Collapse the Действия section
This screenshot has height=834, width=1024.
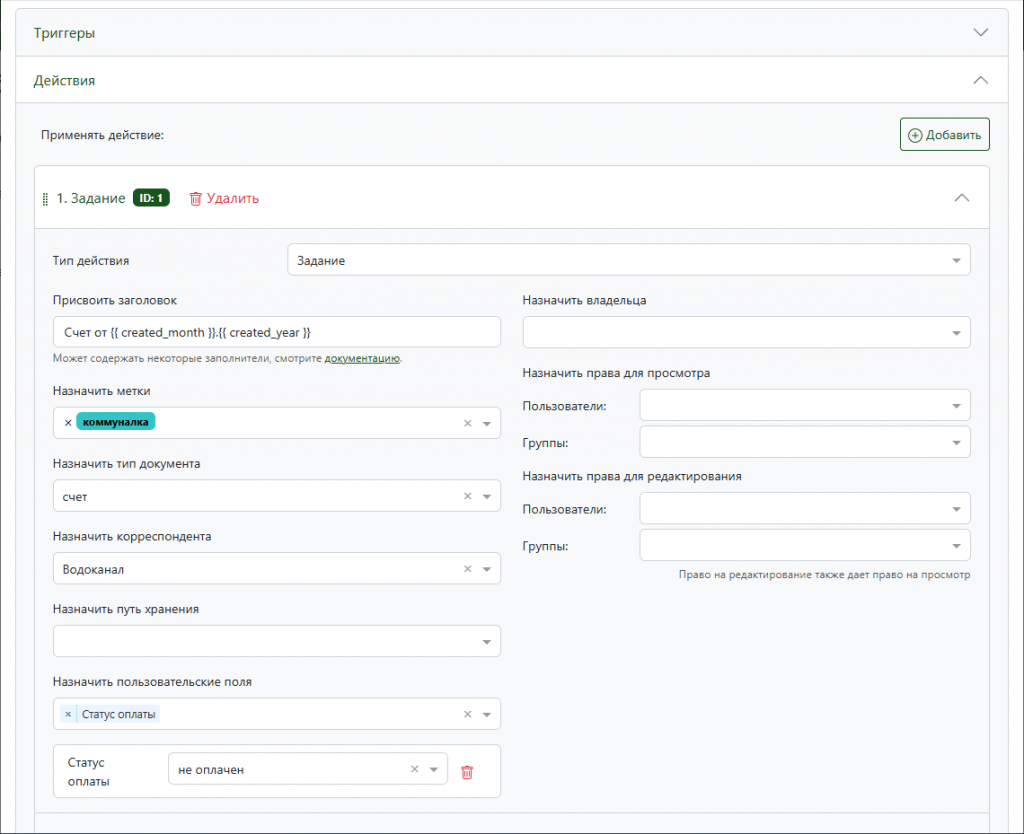pyautogui.click(x=980, y=80)
